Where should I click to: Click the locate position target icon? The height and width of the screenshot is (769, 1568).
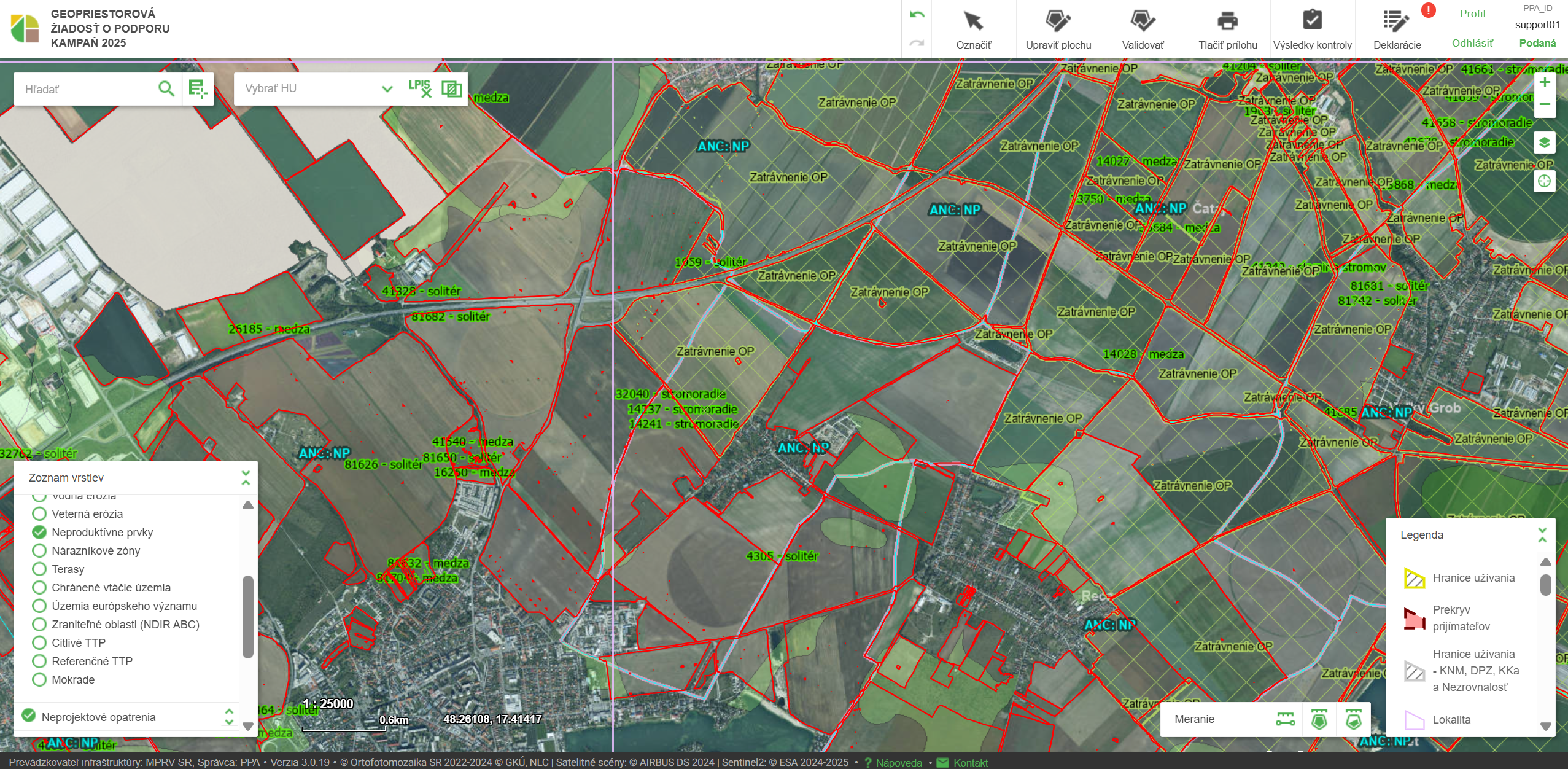pyautogui.click(x=1544, y=181)
